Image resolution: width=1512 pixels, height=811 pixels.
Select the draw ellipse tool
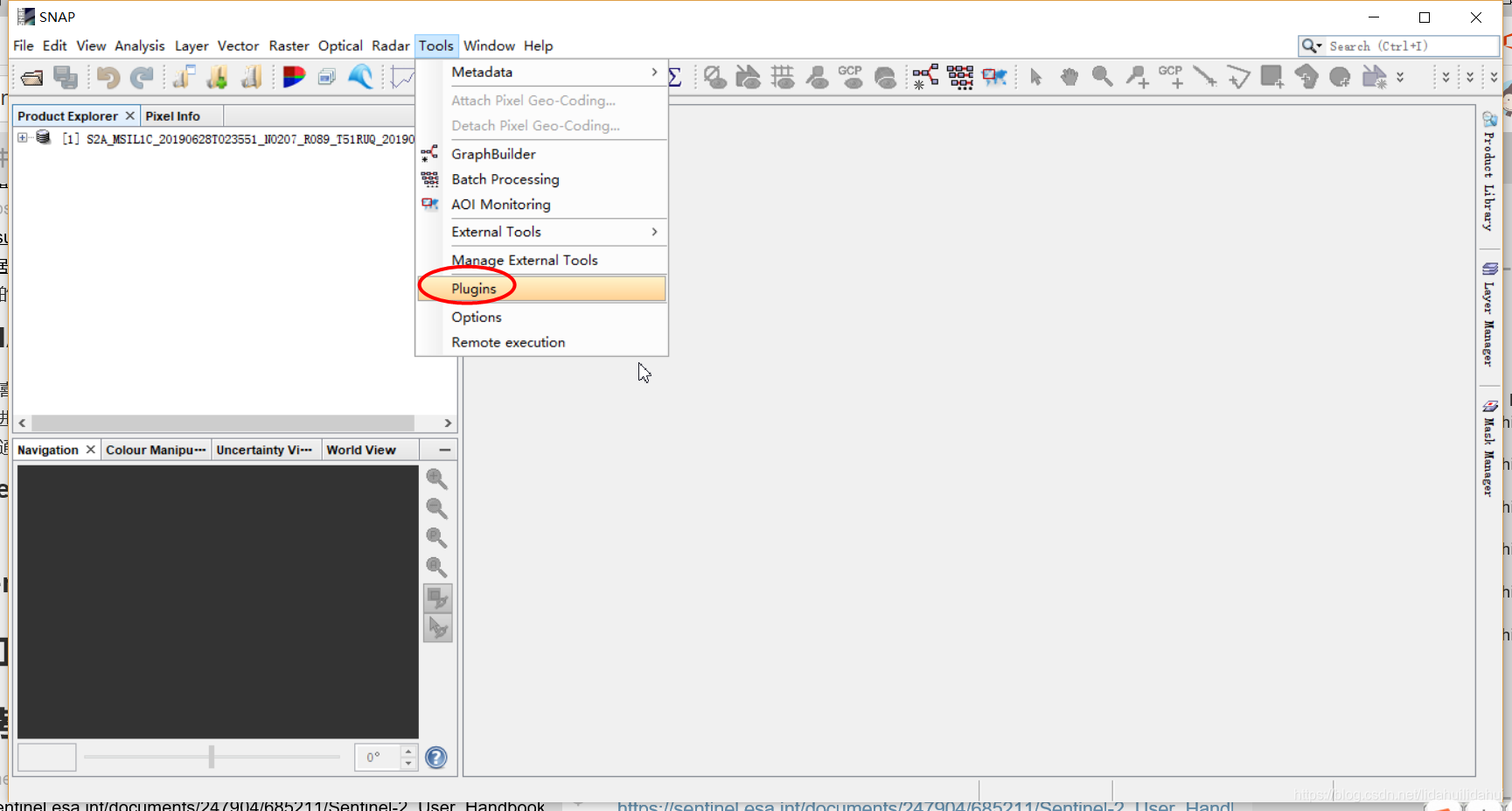pos(1340,78)
